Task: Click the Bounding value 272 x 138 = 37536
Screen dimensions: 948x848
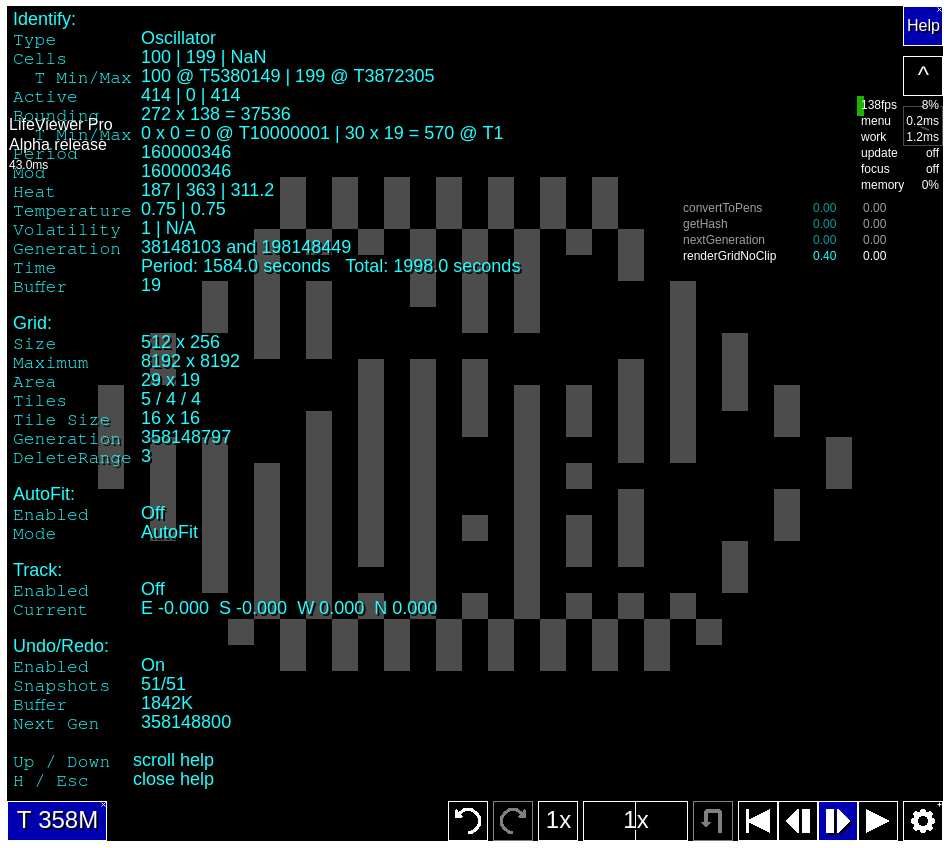Action: [216, 114]
